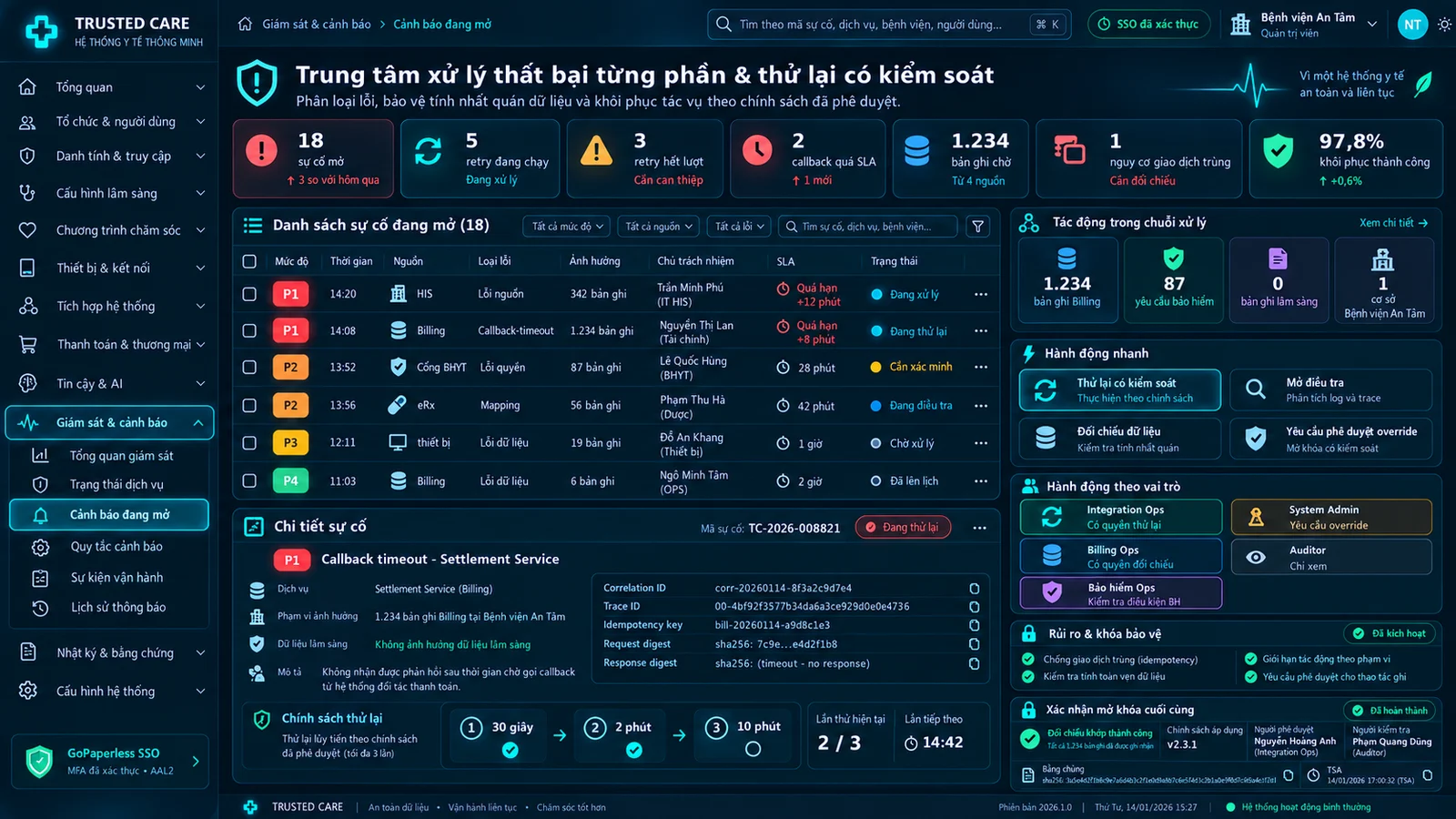Click the Đối chiếu dữ liệu button
This screenshot has height=819, width=1456.
coord(1120,439)
